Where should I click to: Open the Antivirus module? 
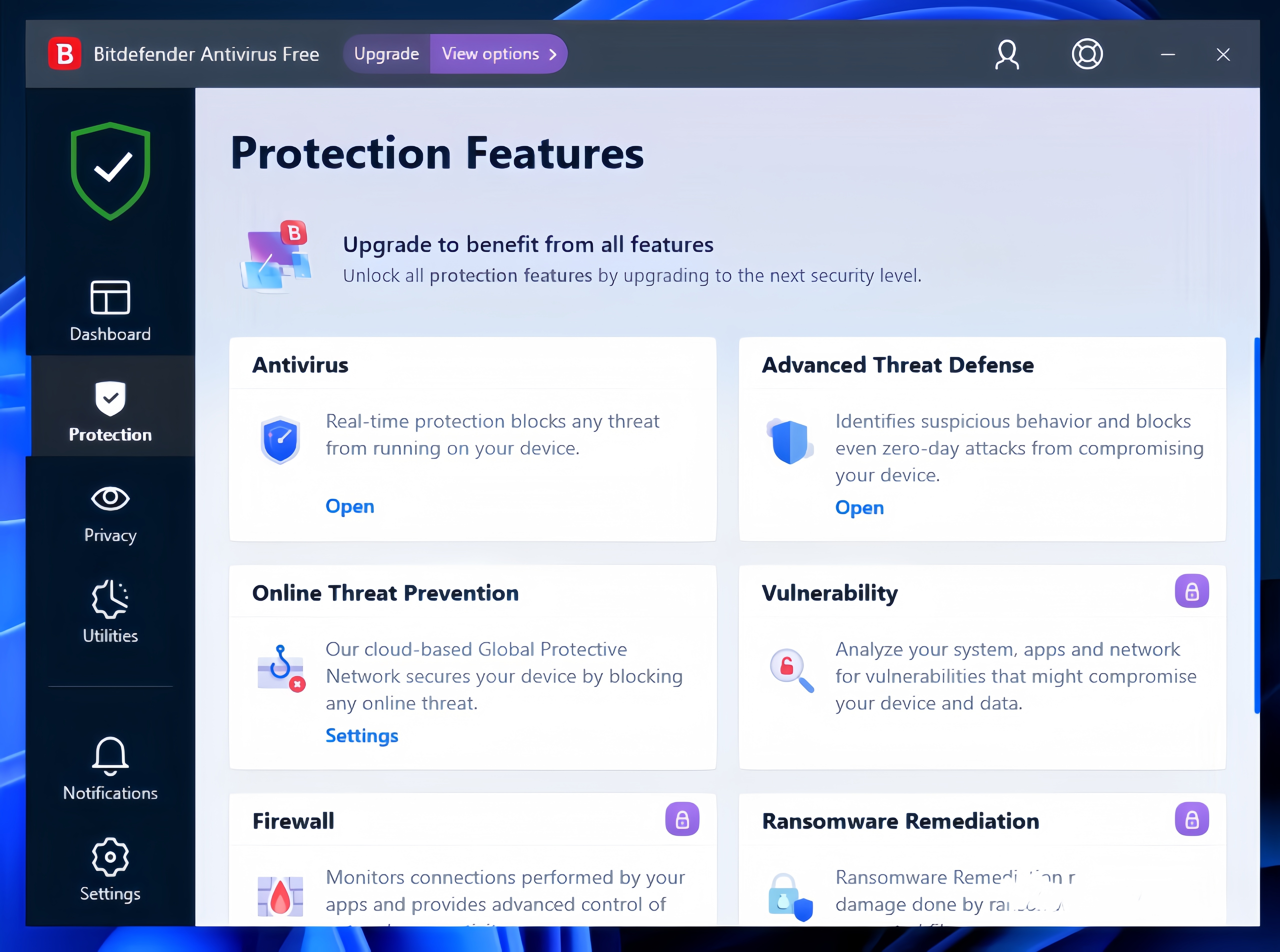pos(350,506)
